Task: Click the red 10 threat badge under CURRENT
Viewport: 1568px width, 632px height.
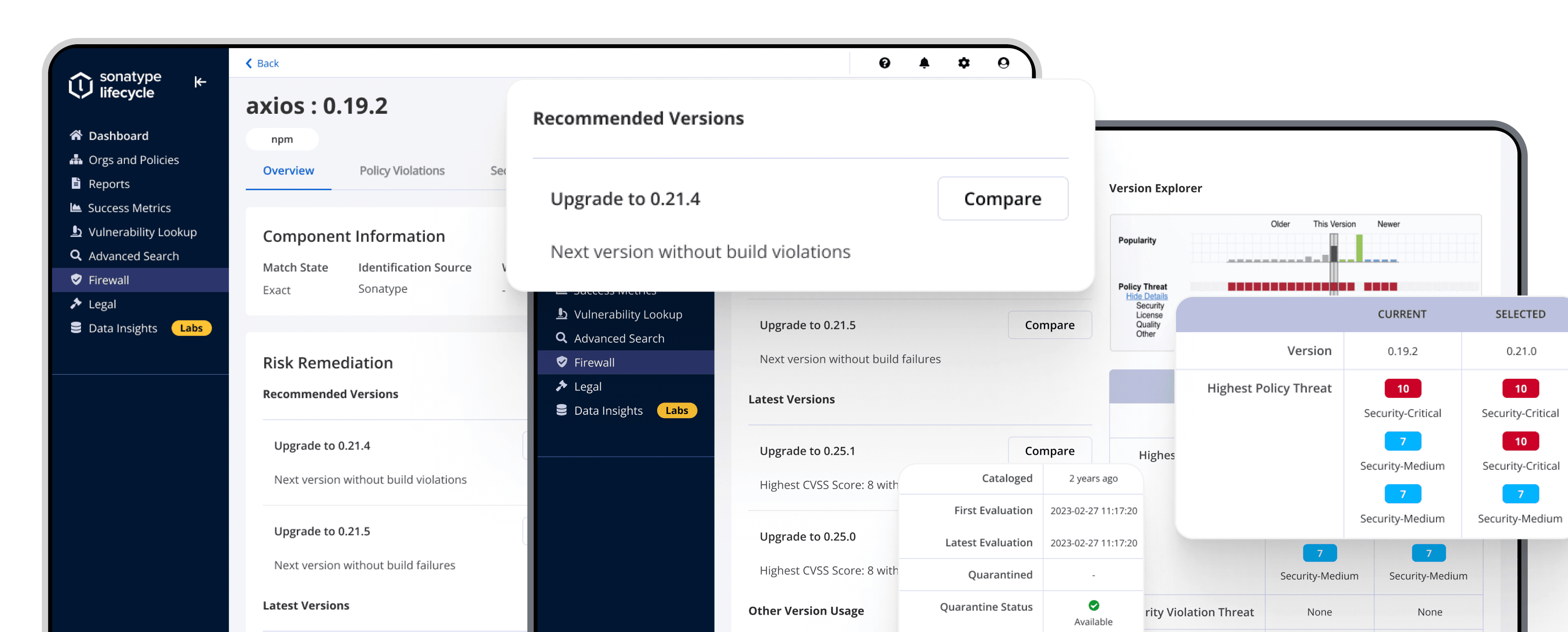Action: 1402,388
